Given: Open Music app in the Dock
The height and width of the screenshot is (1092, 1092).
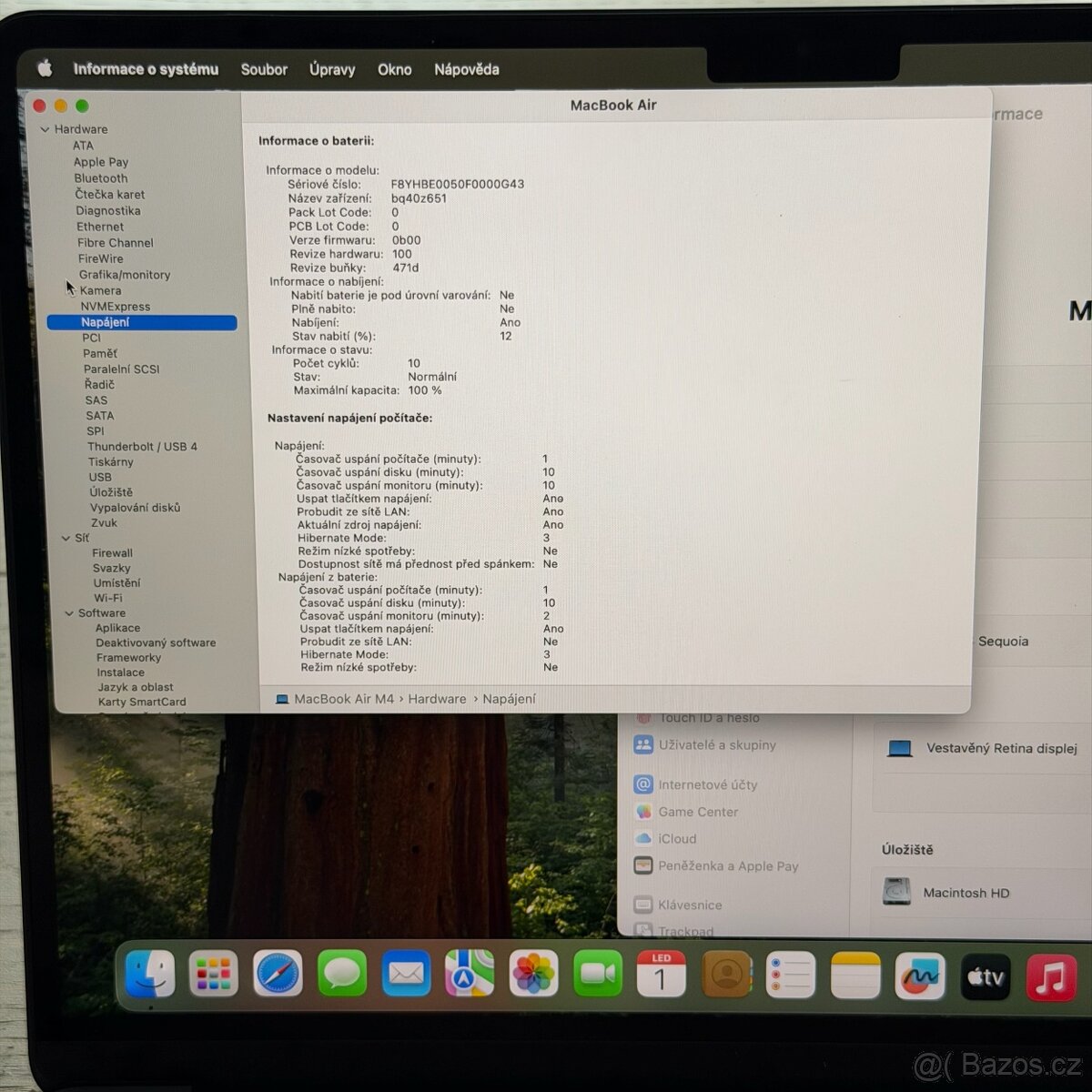Looking at the screenshot, I should click(x=1051, y=978).
